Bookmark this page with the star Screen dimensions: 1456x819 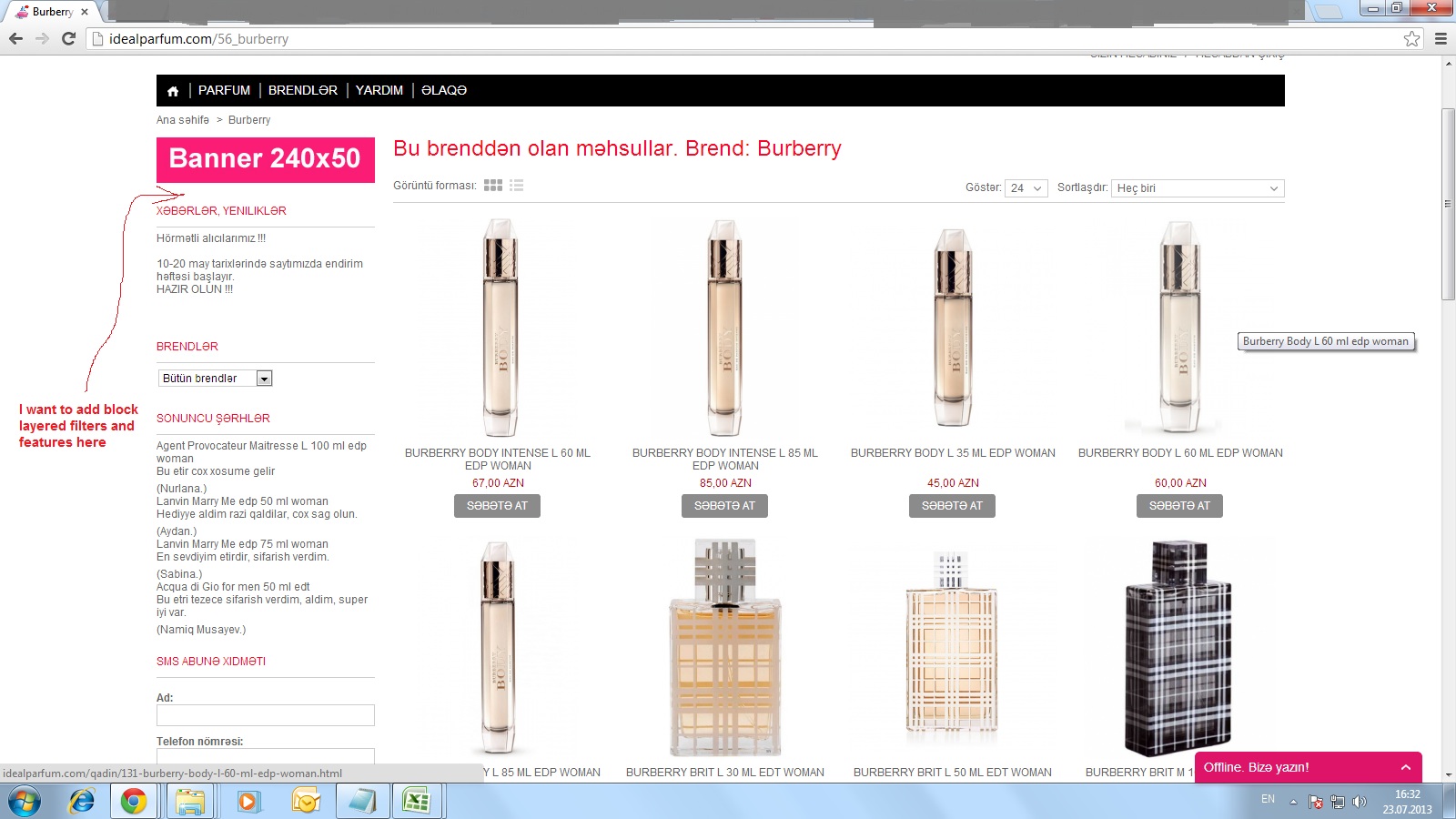1411,38
